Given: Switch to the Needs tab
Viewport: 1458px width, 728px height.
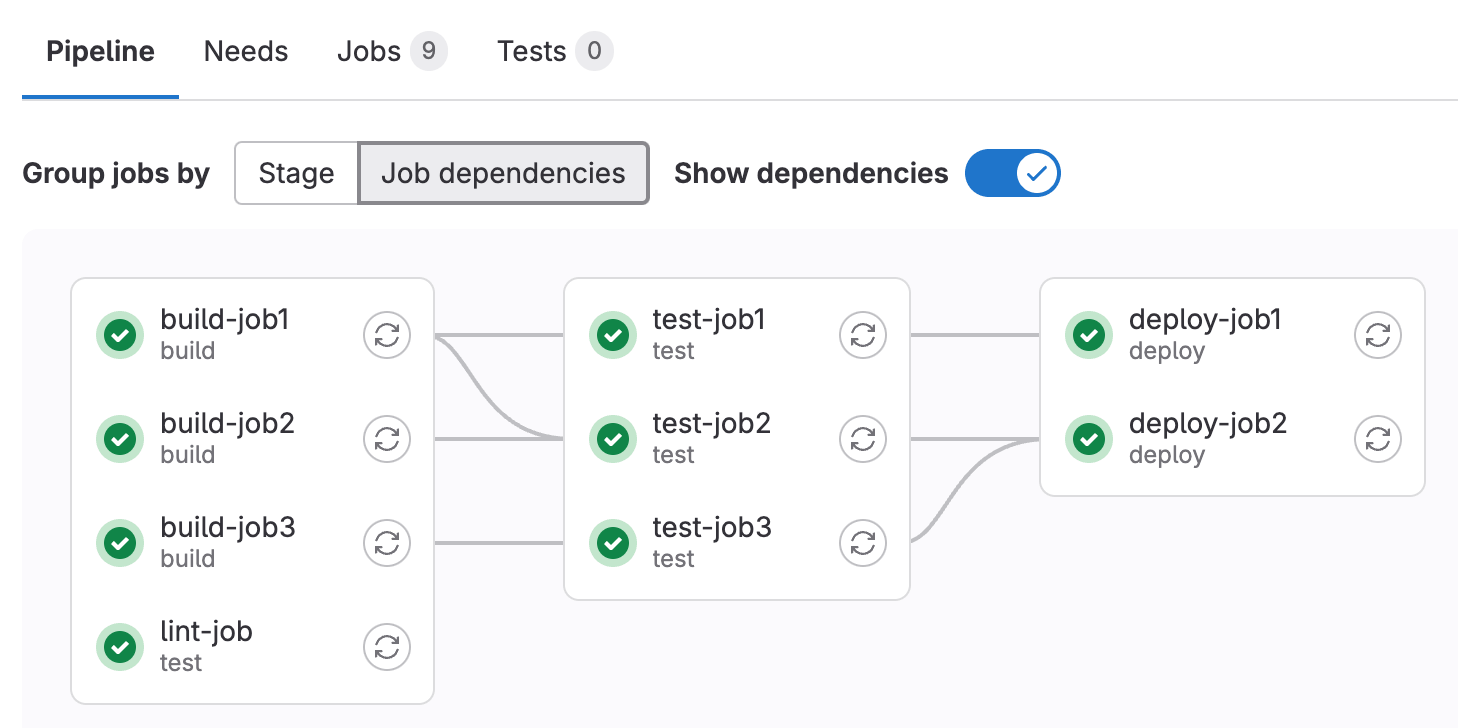Looking at the screenshot, I should tap(245, 51).
